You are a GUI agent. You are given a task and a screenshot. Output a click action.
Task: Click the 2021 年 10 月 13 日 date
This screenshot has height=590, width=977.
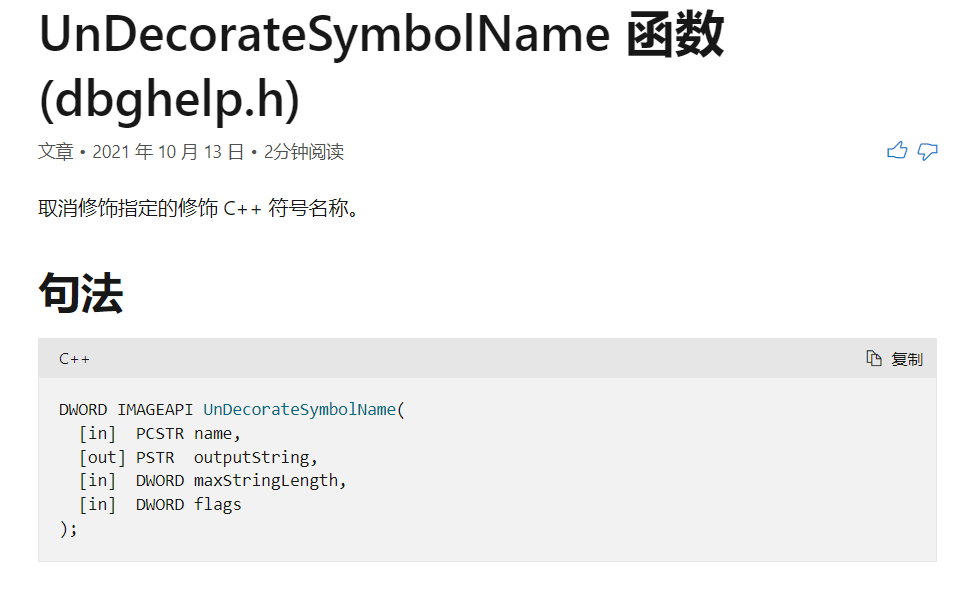(168, 152)
